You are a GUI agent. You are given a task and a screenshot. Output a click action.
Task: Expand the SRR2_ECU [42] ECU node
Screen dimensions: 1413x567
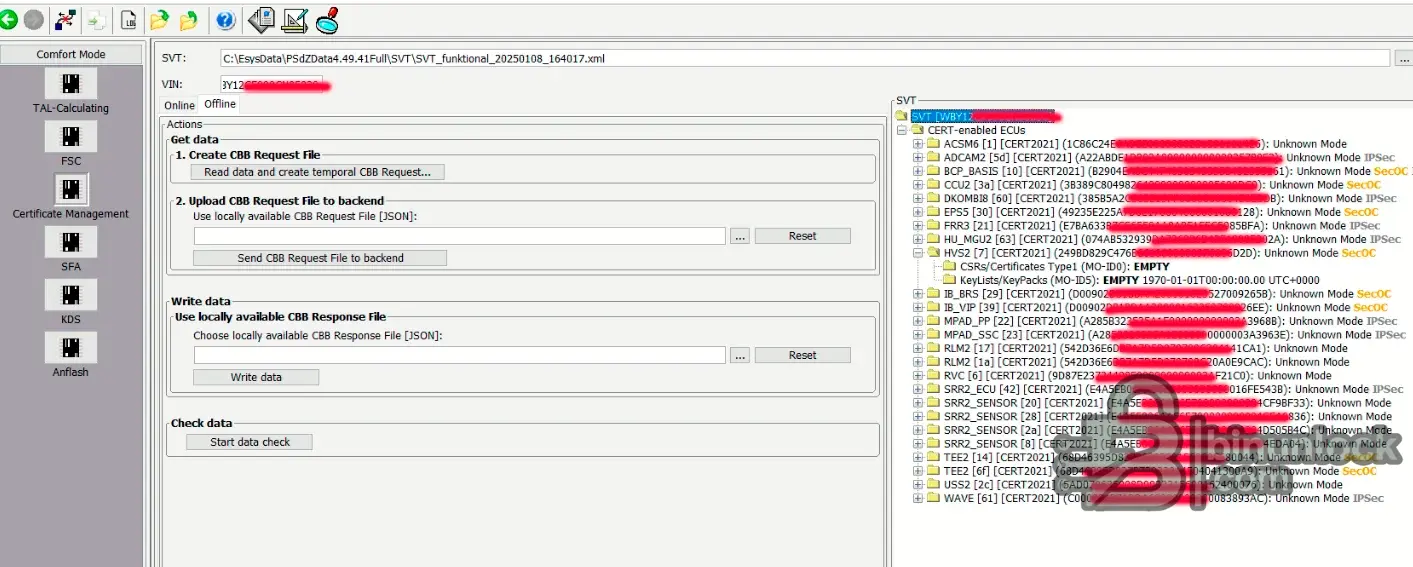[918, 390]
